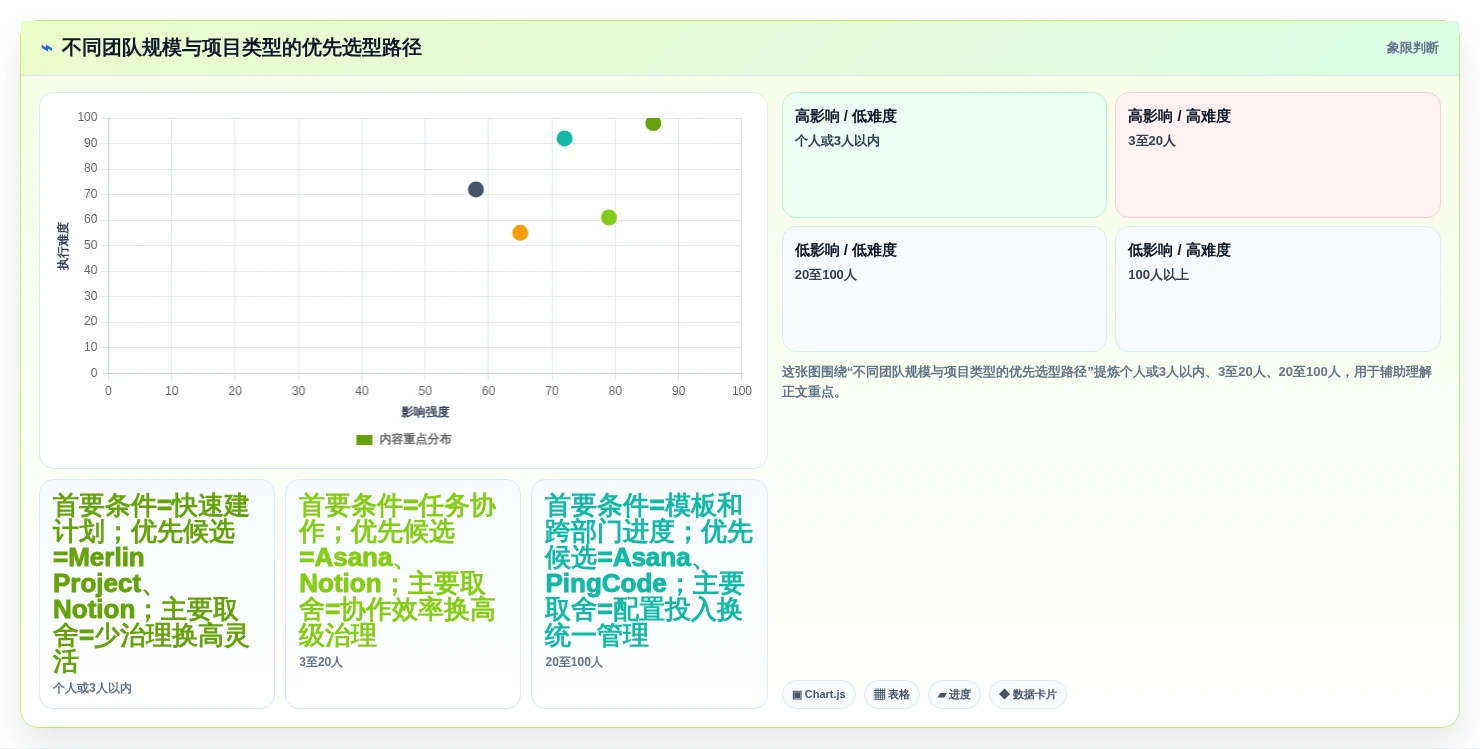The width and height of the screenshot is (1480, 749).
Task: Click the Chart.js tag chip
Action: click(x=819, y=694)
